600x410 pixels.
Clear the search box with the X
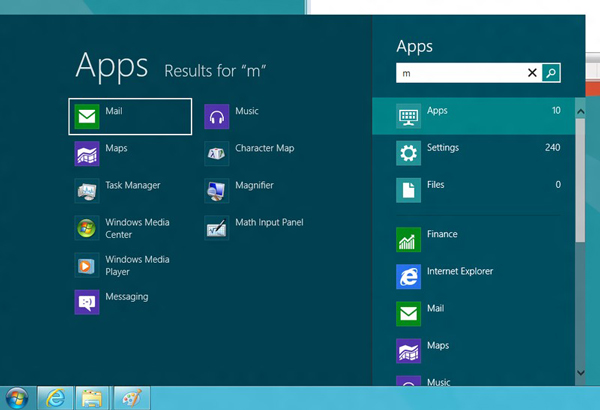532,73
